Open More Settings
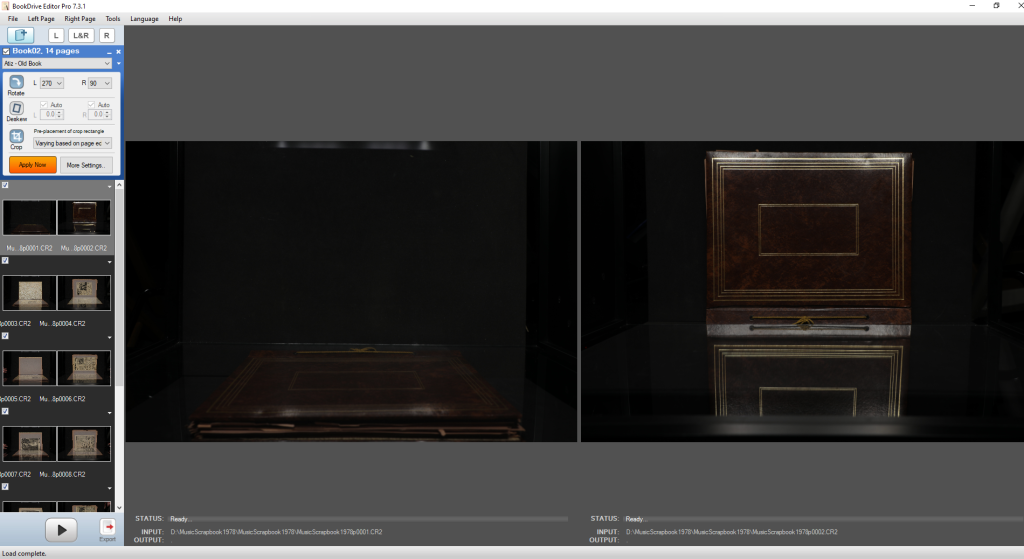This screenshot has height=559, width=1024. pos(87,164)
